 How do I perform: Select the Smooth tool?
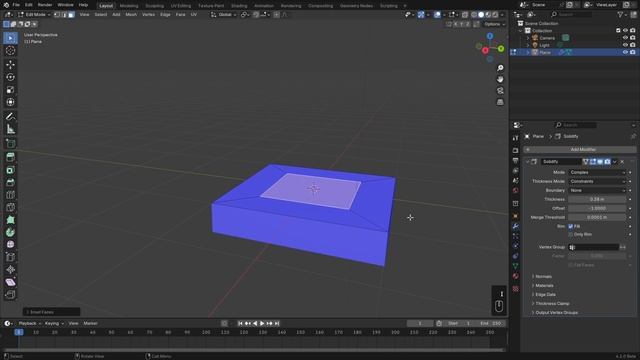tap(10, 244)
